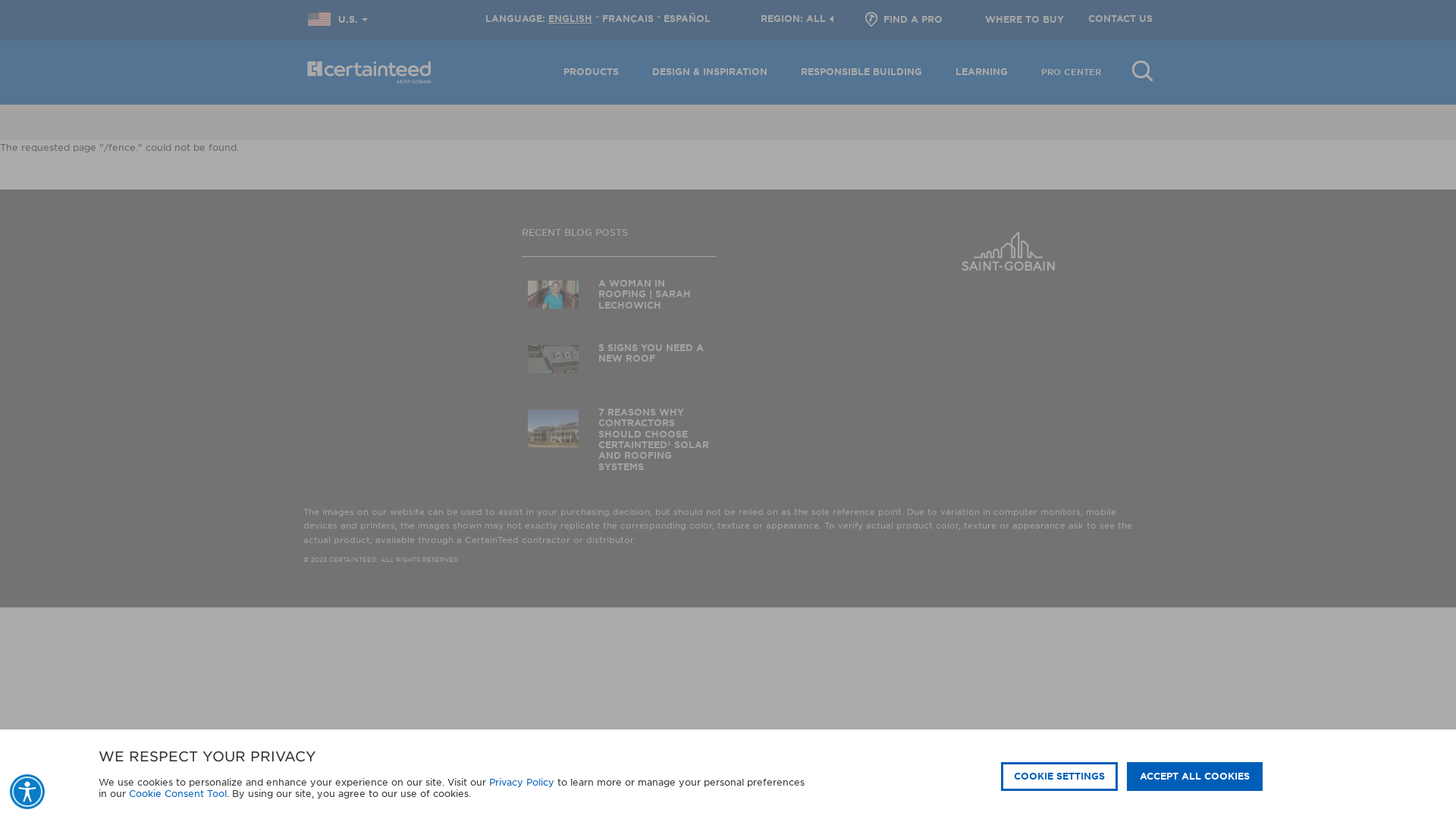Open 7 Reasons Why Contractors post
The height and width of the screenshot is (819, 1456).
click(x=654, y=440)
